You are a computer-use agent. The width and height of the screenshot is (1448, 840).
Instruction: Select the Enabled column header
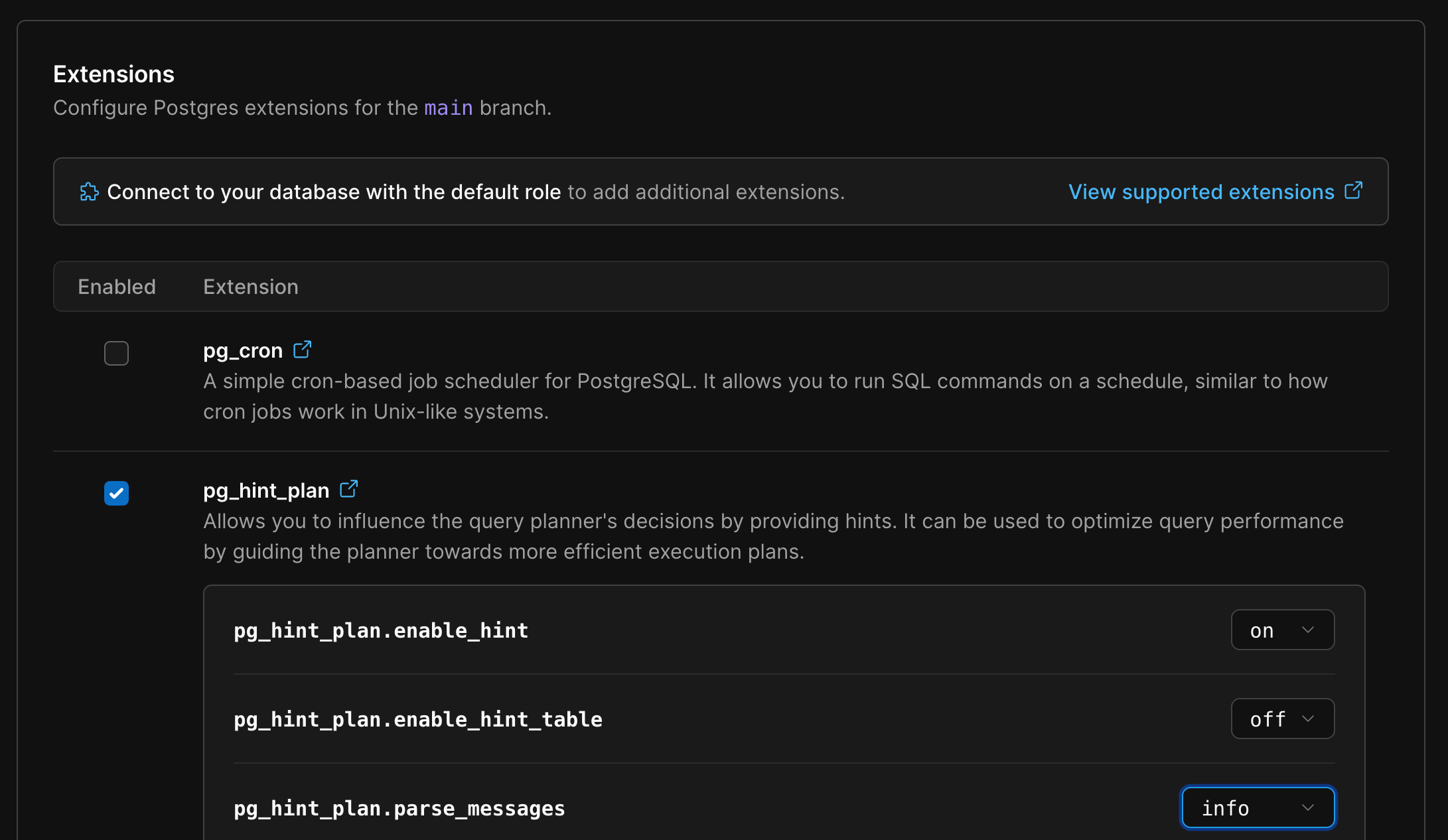pos(116,286)
